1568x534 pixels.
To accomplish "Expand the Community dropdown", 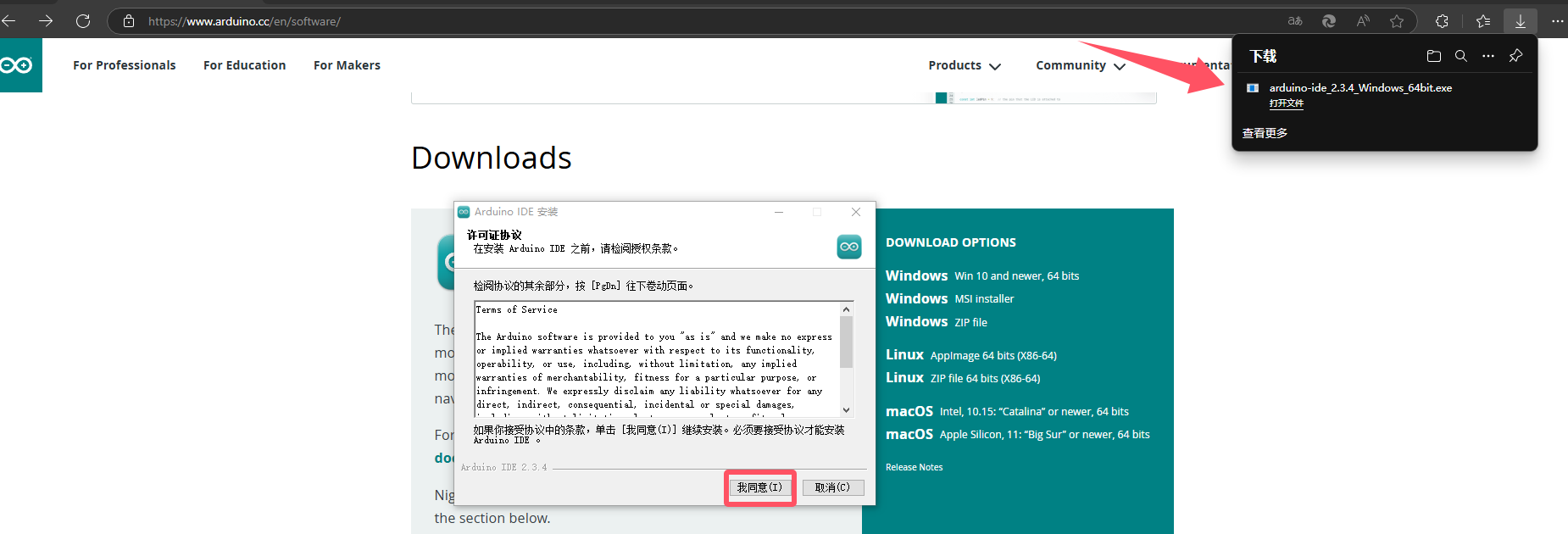I will 1081,65.
